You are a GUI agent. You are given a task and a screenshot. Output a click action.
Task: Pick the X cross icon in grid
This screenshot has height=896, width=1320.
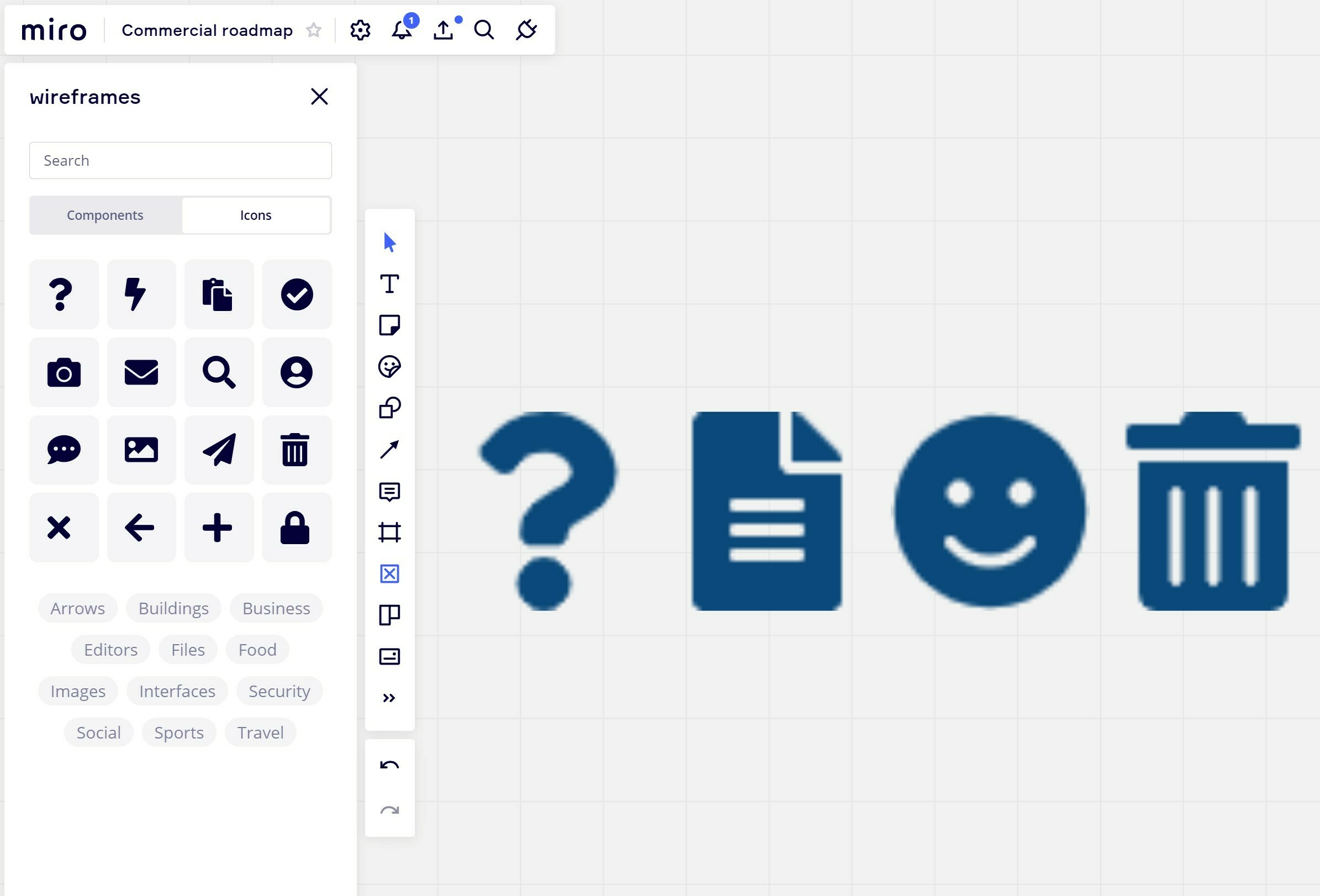[x=64, y=527]
